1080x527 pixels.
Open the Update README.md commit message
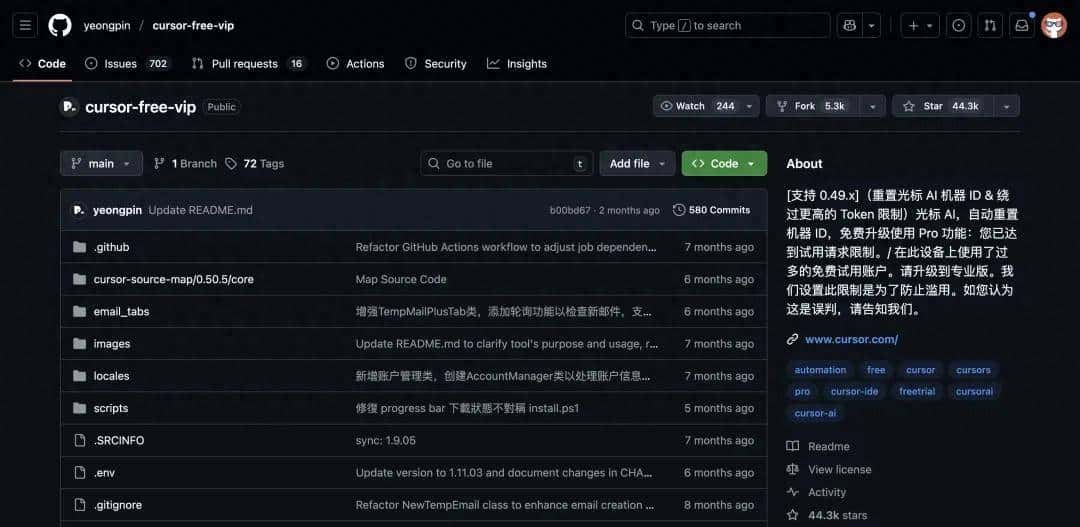[x=200, y=210]
